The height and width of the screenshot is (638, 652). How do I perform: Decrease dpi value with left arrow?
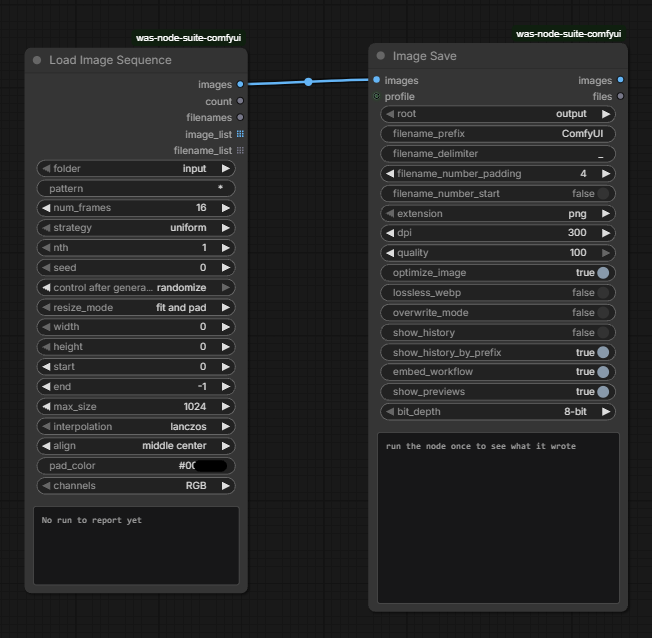[390, 233]
